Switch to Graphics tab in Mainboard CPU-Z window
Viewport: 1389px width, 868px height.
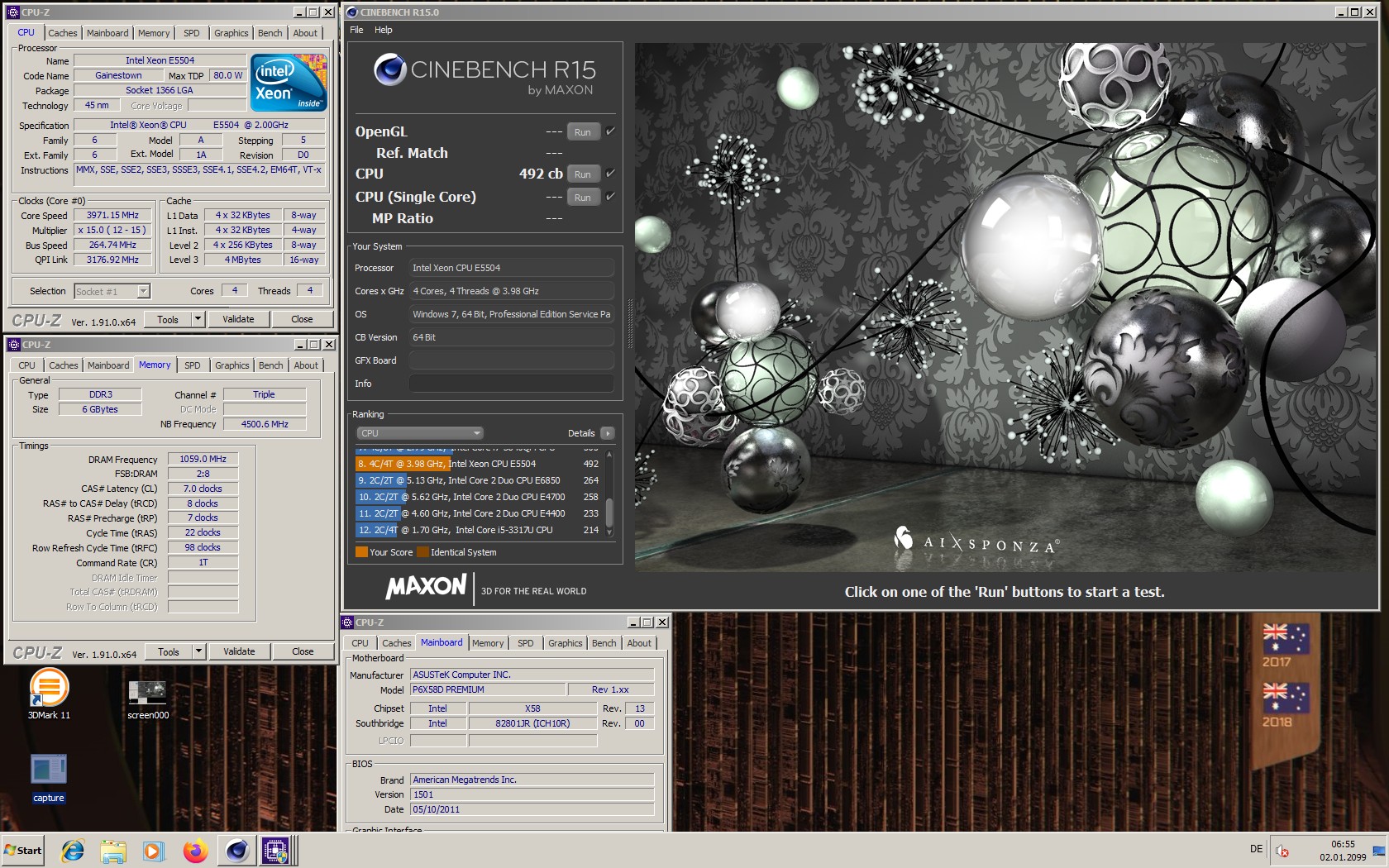[x=566, y=643]
